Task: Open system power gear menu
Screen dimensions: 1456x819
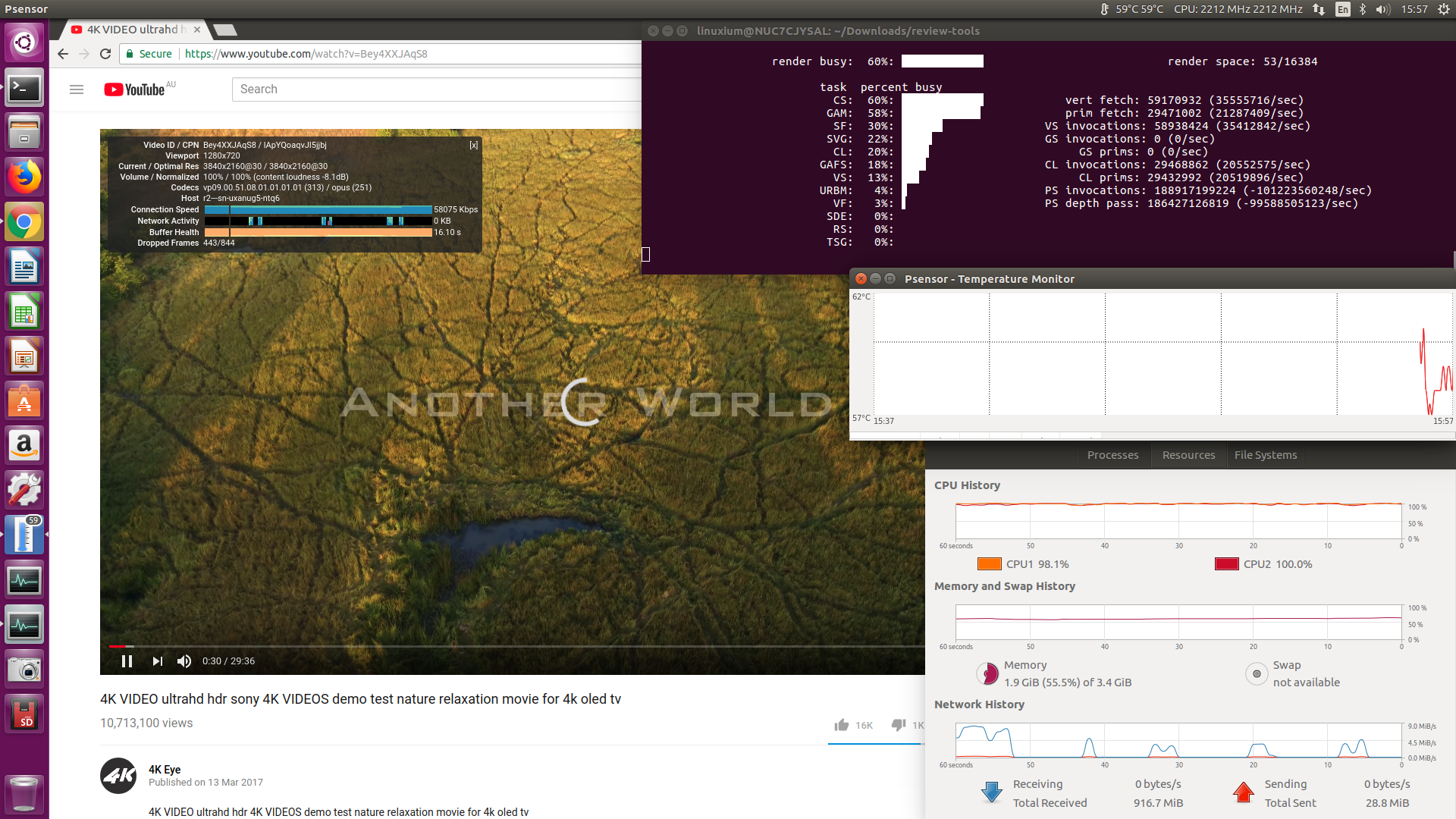Action: 1442,9
